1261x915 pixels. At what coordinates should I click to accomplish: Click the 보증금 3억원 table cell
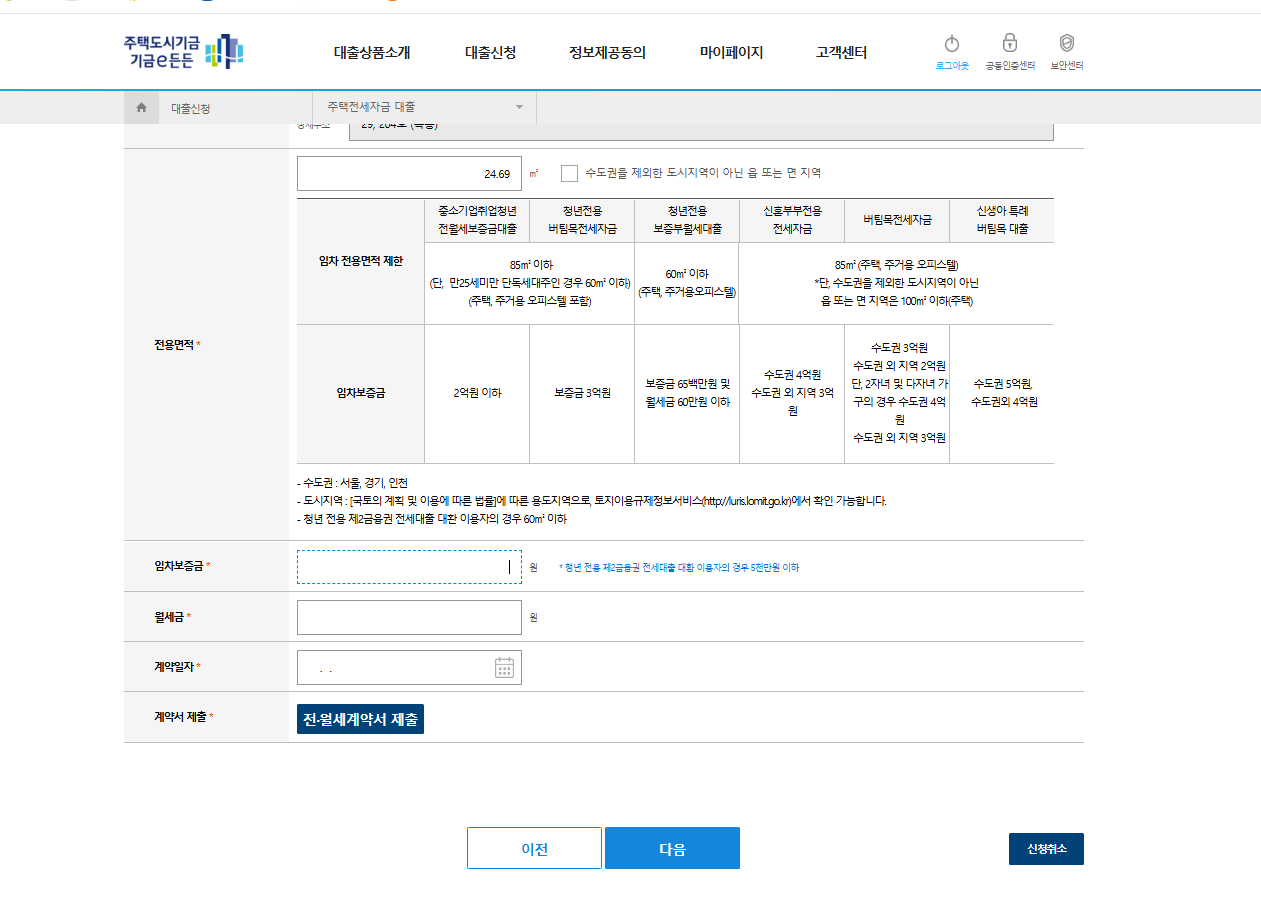coord(582,393)
